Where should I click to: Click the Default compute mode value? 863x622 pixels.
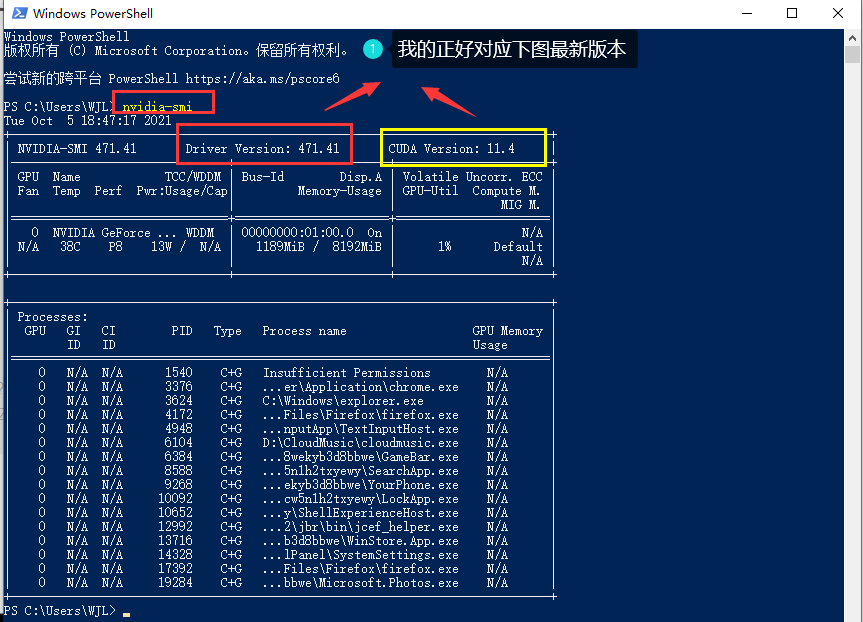pyautogui.click(x=518, y=247)
